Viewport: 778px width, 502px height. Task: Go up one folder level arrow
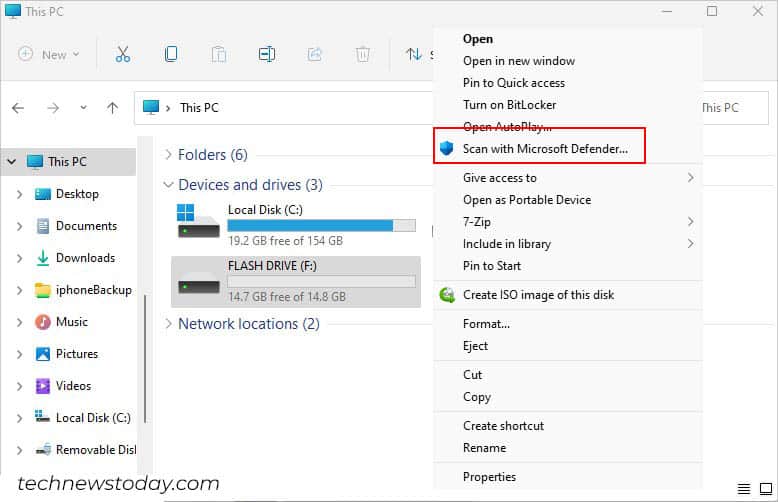click(x=113, y=108)
